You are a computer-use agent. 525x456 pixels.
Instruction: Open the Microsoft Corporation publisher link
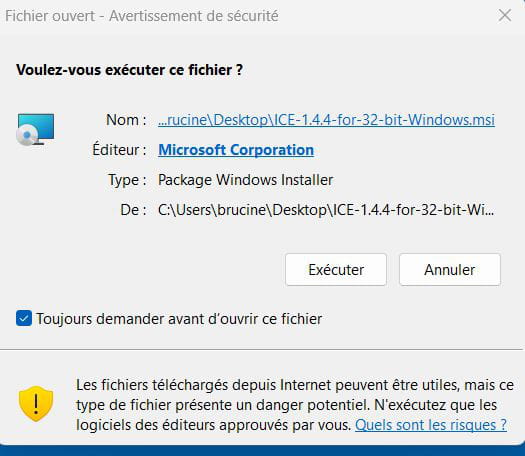(236, 150)
